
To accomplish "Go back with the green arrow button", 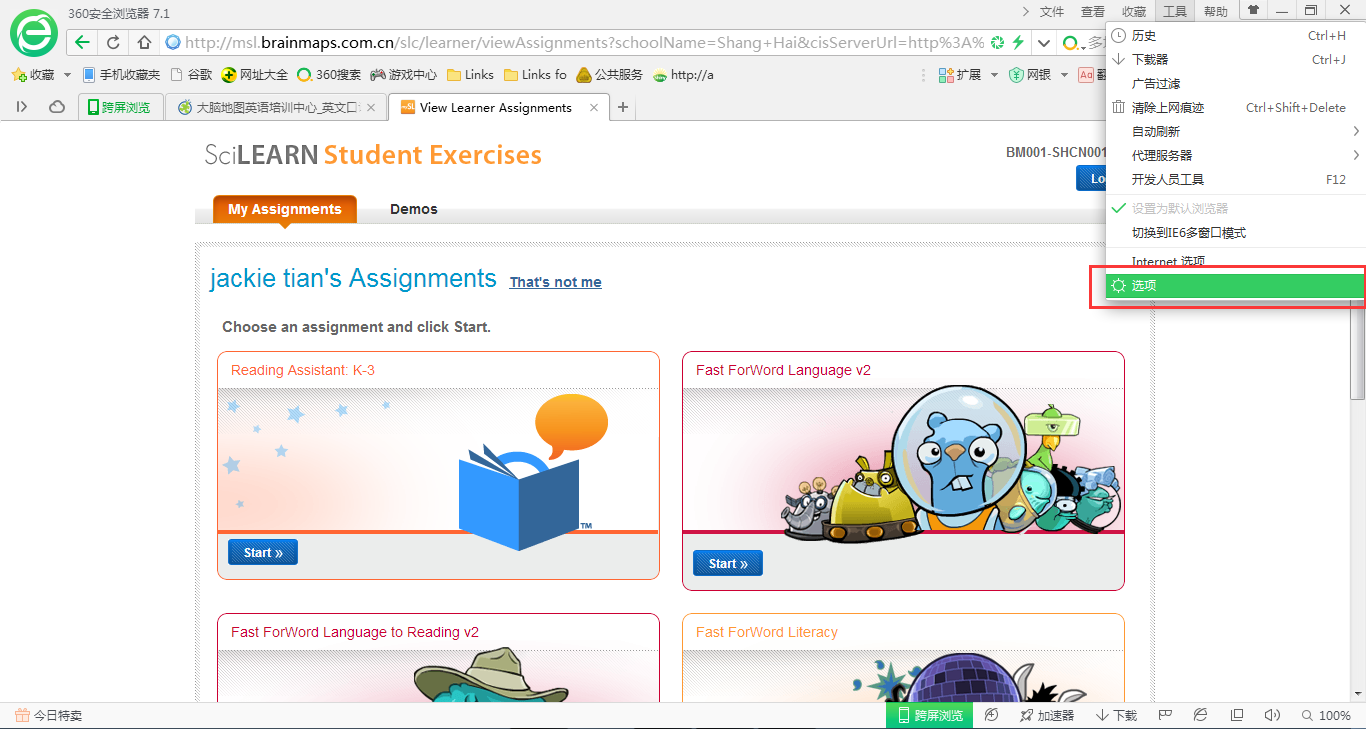I will pyautogui.click(x=82, y=42).
